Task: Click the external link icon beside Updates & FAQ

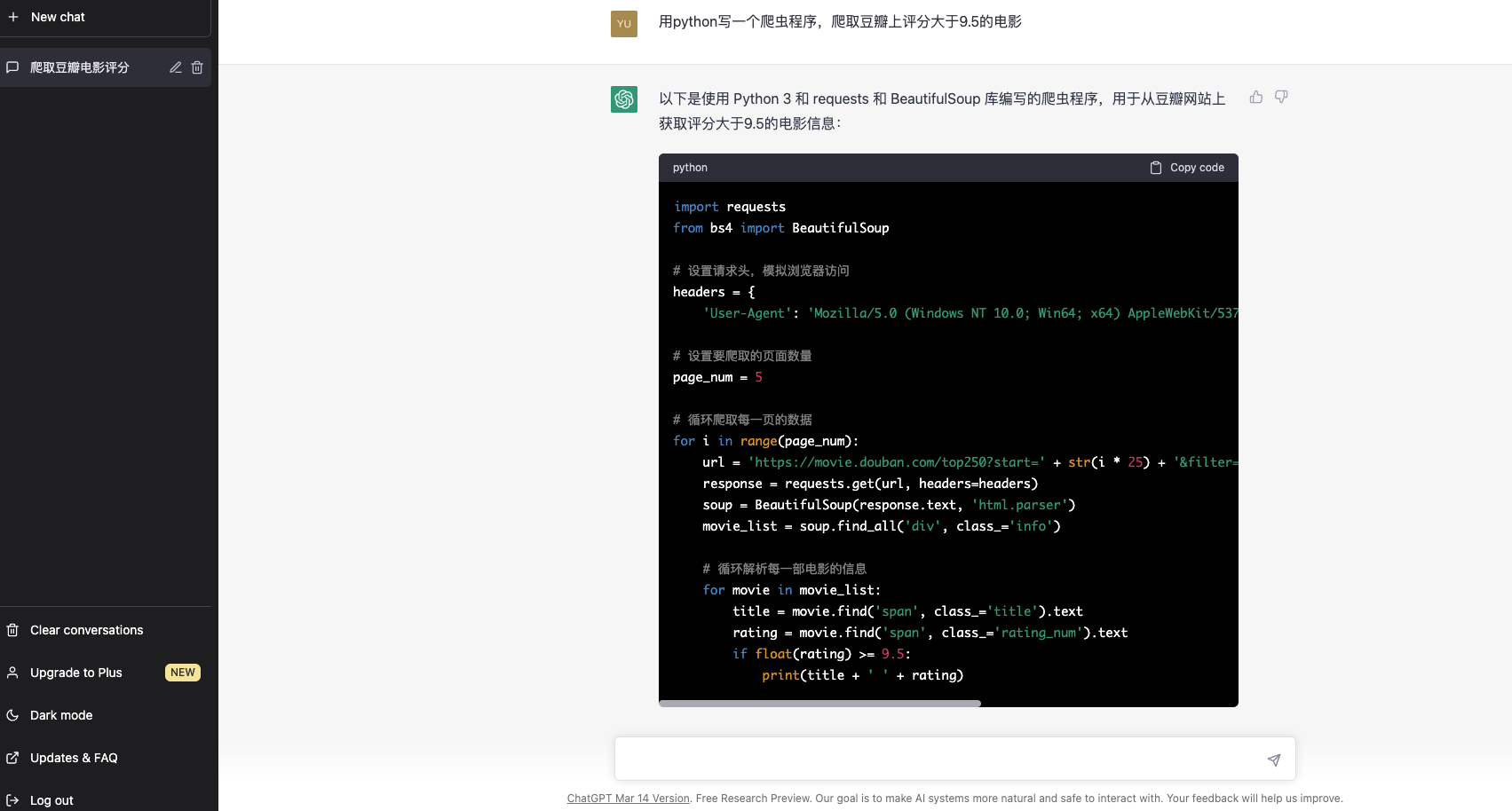Action: click(13, 758)
